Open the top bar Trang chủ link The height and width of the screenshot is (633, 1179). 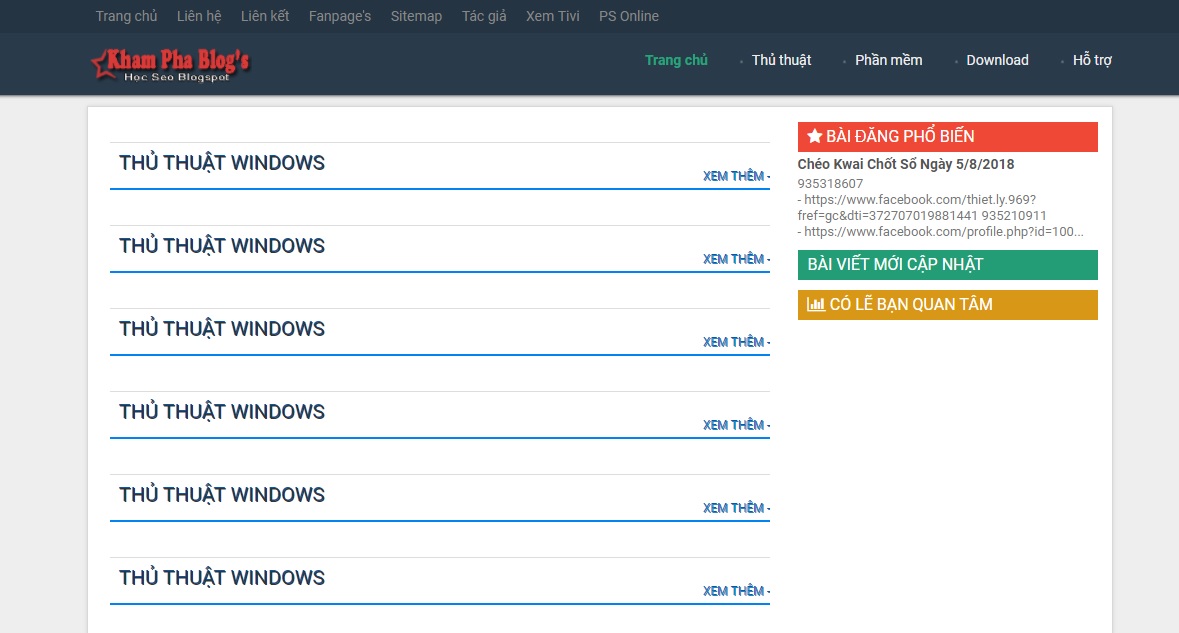tap(126, 16)
